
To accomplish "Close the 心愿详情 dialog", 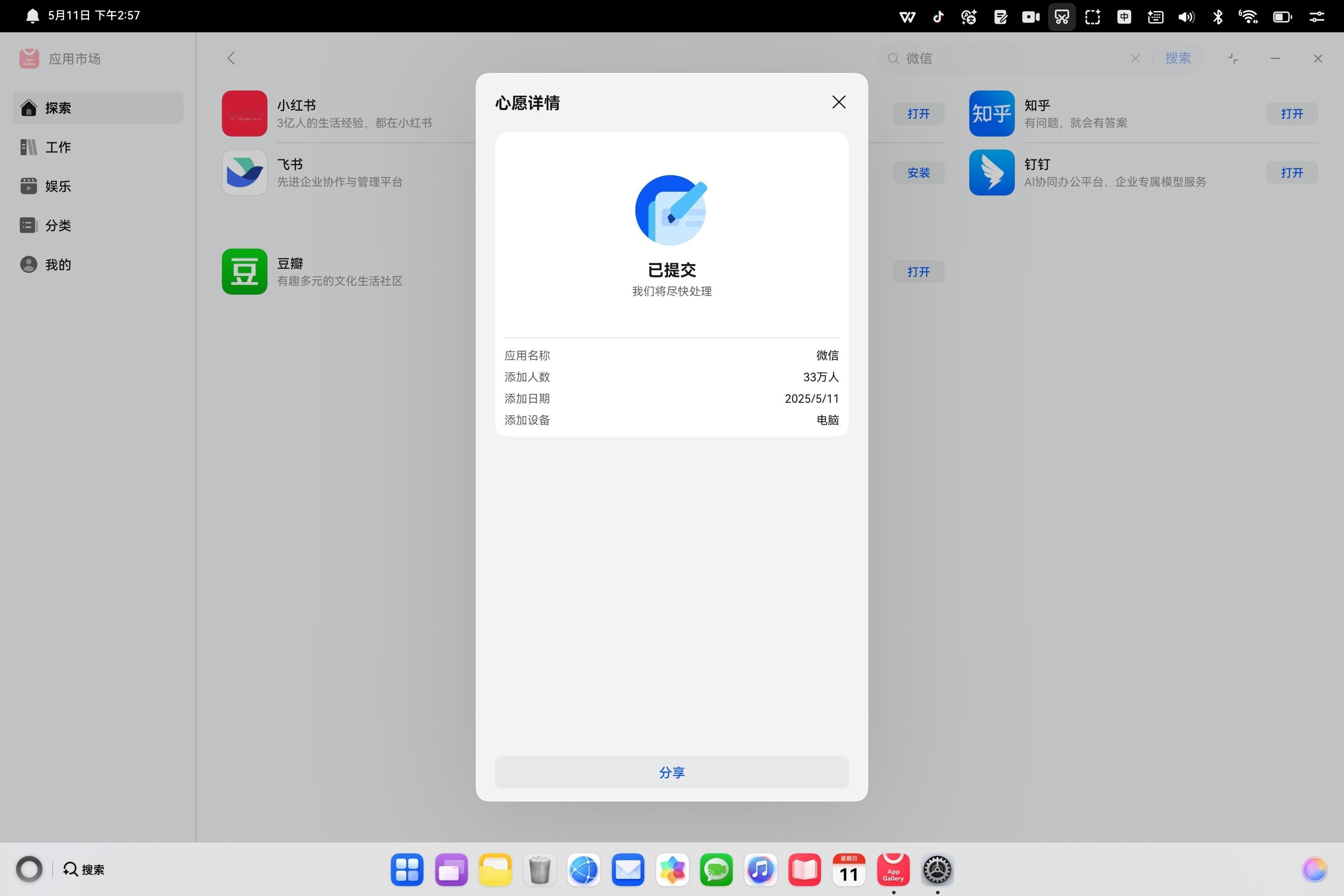I will point(838,102).
